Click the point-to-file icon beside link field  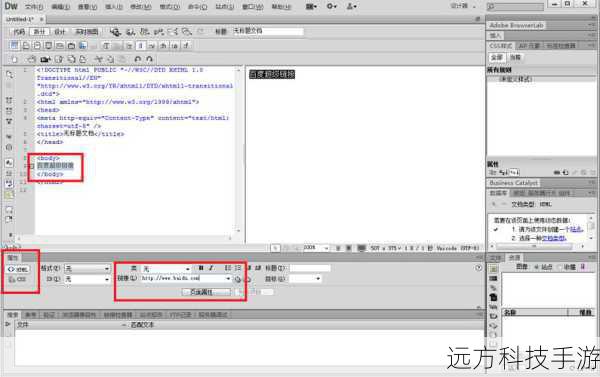point(238,279)
